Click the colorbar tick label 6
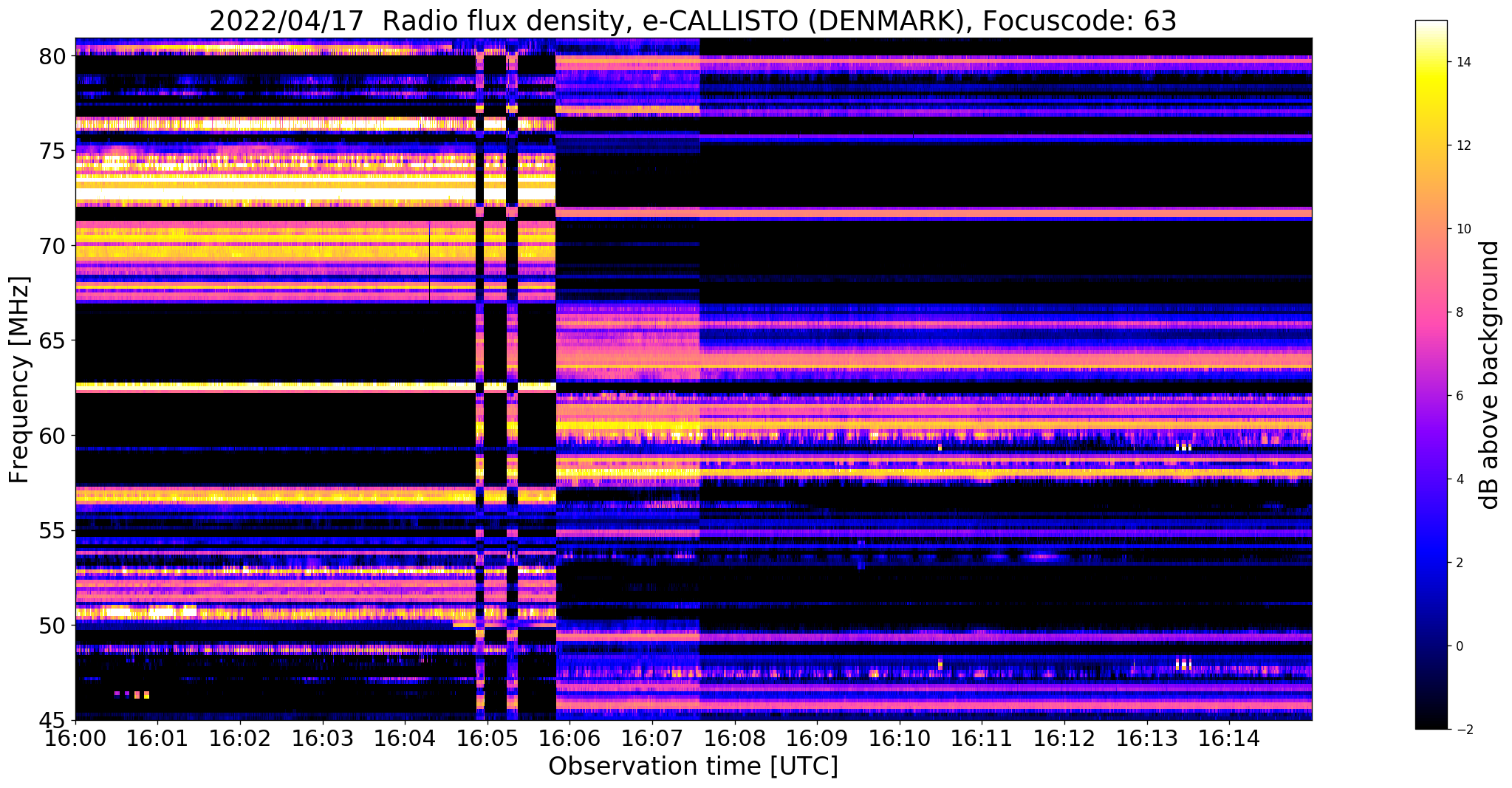Screen dimensions: 1512x788 tap(1460, 396)
